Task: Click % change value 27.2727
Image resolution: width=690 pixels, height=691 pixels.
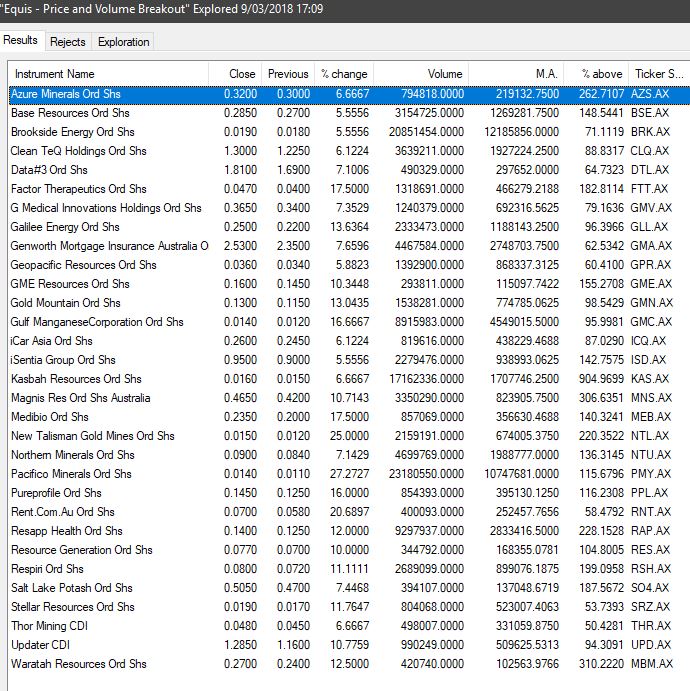Action: click(349, 474)
